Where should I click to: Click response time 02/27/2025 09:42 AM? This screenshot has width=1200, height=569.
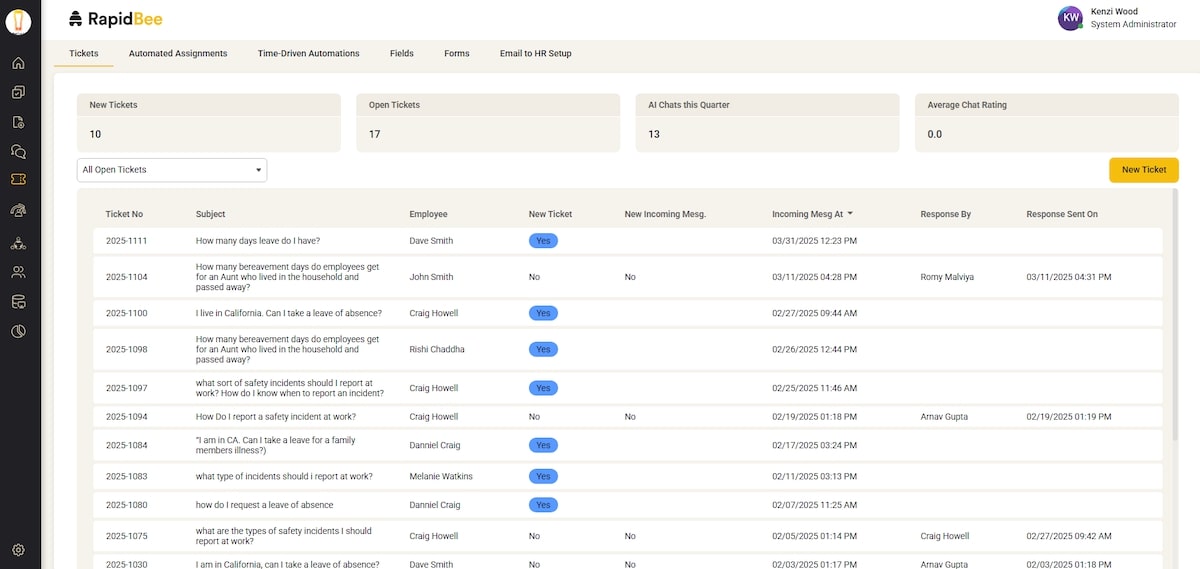[1069, 536]
